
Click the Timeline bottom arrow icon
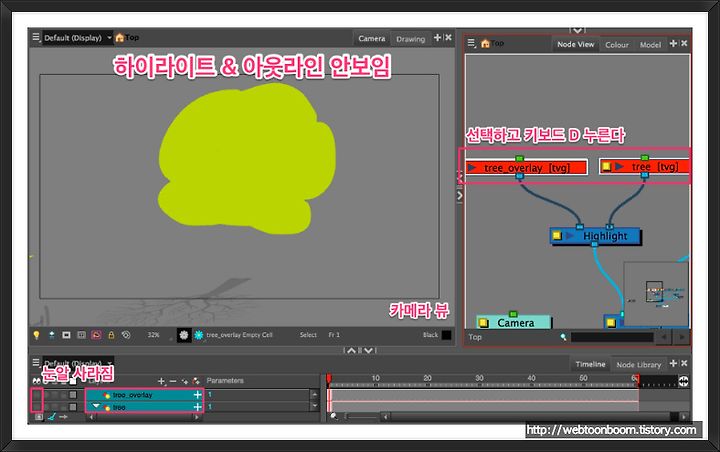(x=63, y=417)
